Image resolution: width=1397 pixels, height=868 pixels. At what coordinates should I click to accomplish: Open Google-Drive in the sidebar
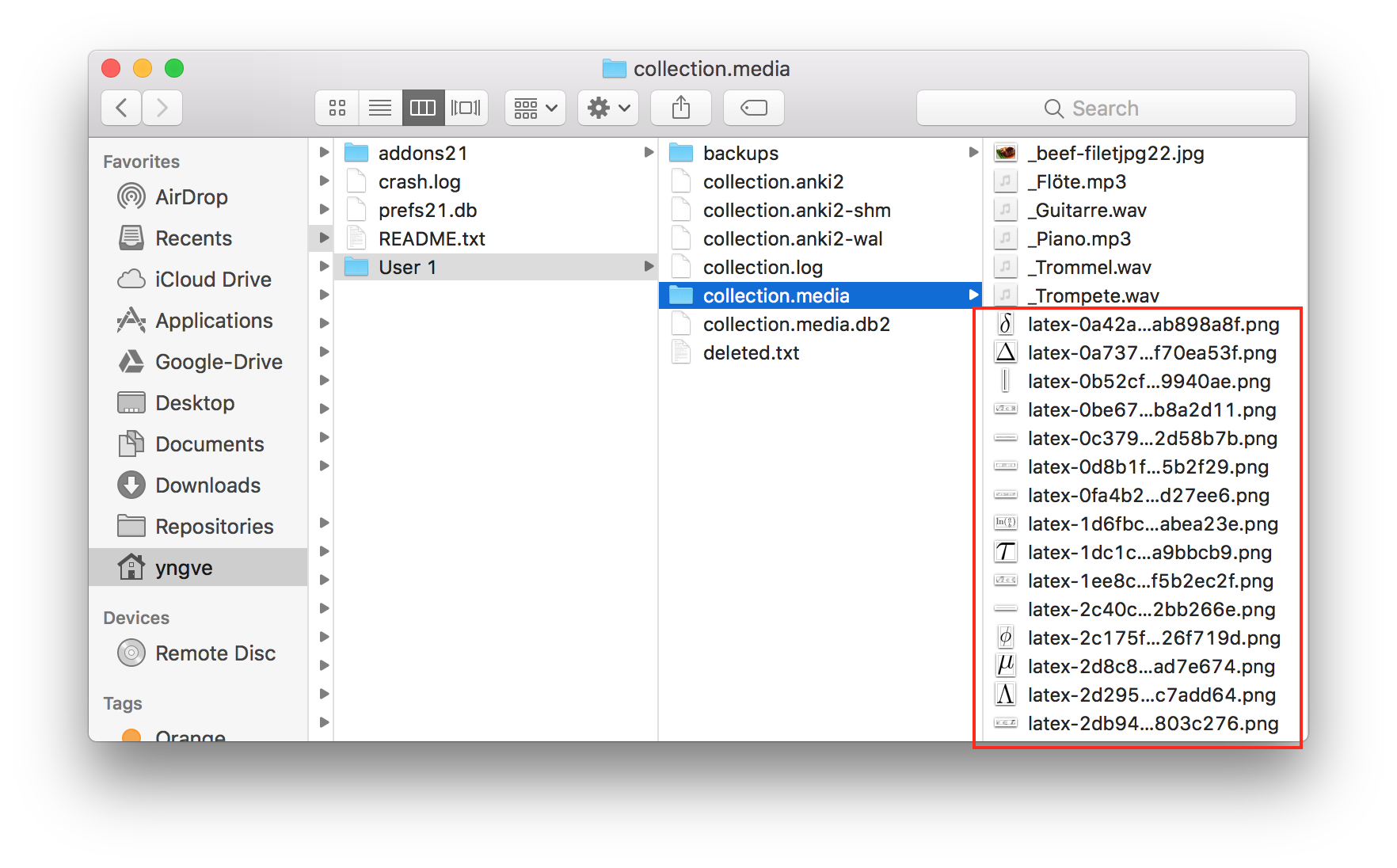(x=198, y=362)
